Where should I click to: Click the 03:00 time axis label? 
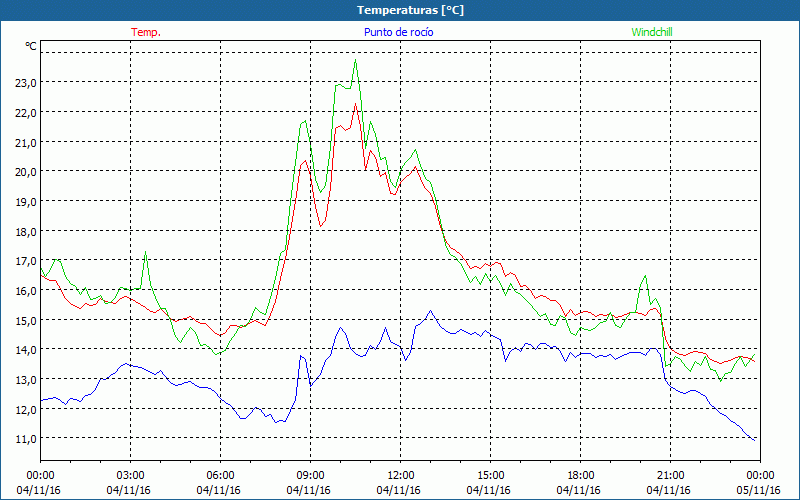131,476
